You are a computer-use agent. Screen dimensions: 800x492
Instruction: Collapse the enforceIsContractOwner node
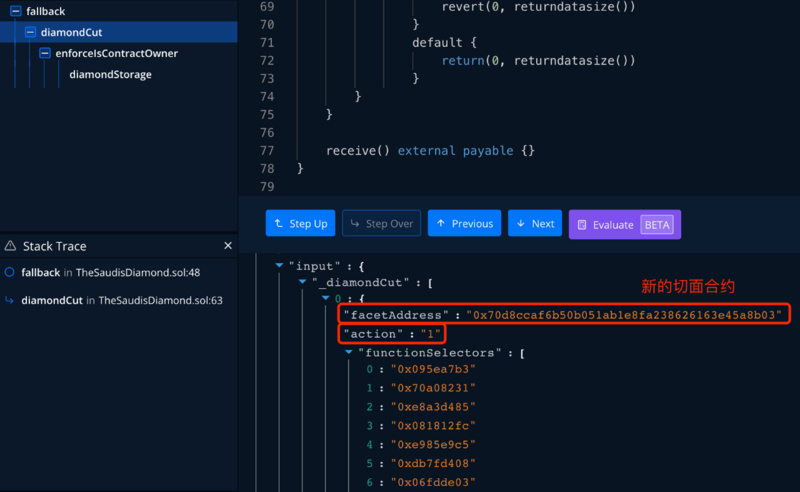pos(45,53)
